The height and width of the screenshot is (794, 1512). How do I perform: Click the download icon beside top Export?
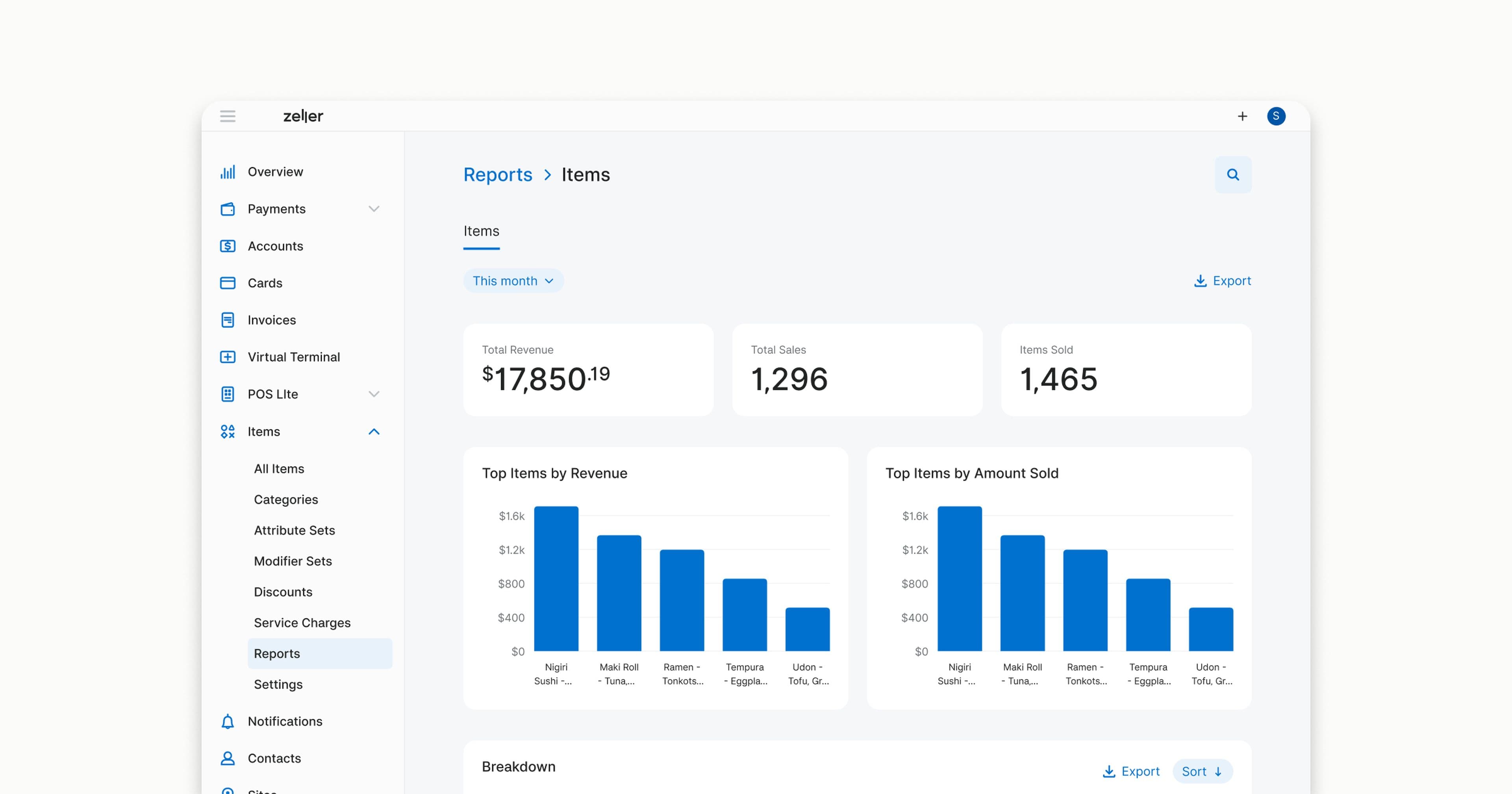coord(1200,281)
